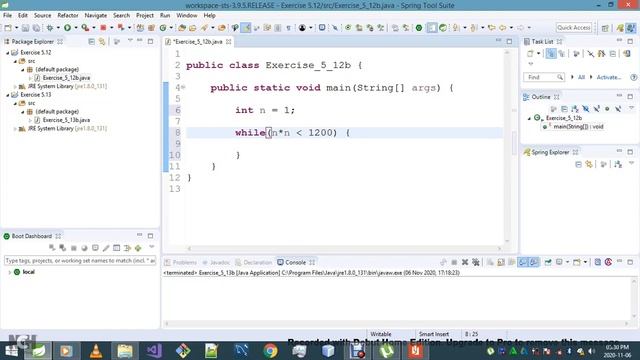Maximize the editor area
This screenshot has width=640, height=360.
[x=509, y=41]
